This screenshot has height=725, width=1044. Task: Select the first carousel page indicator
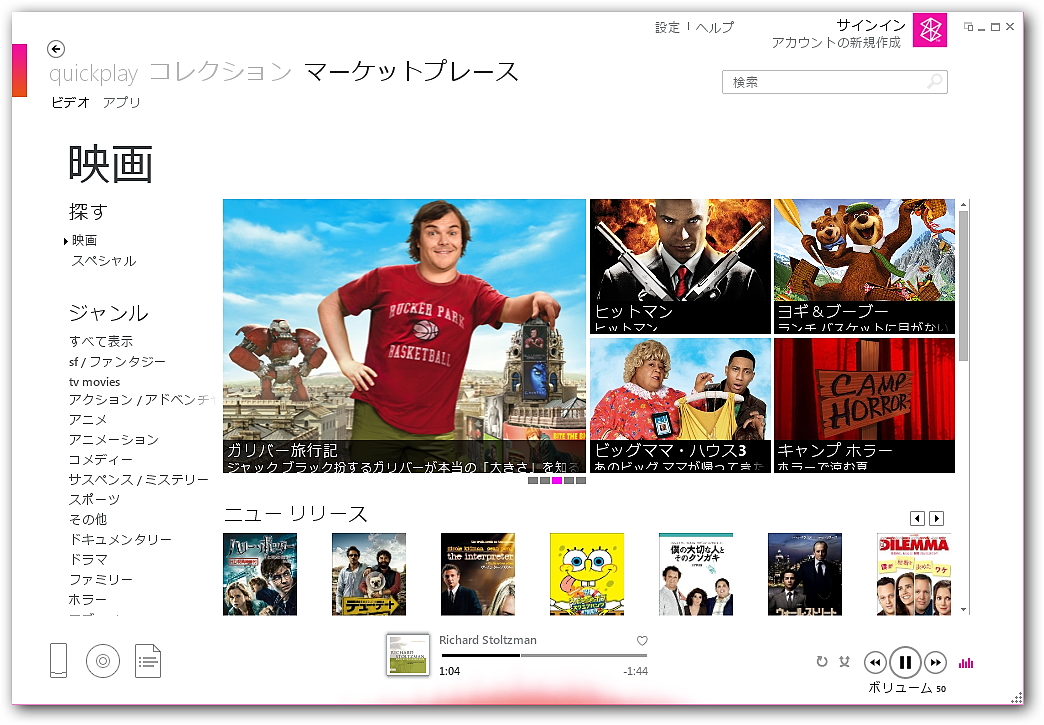[x=533, y=480]
